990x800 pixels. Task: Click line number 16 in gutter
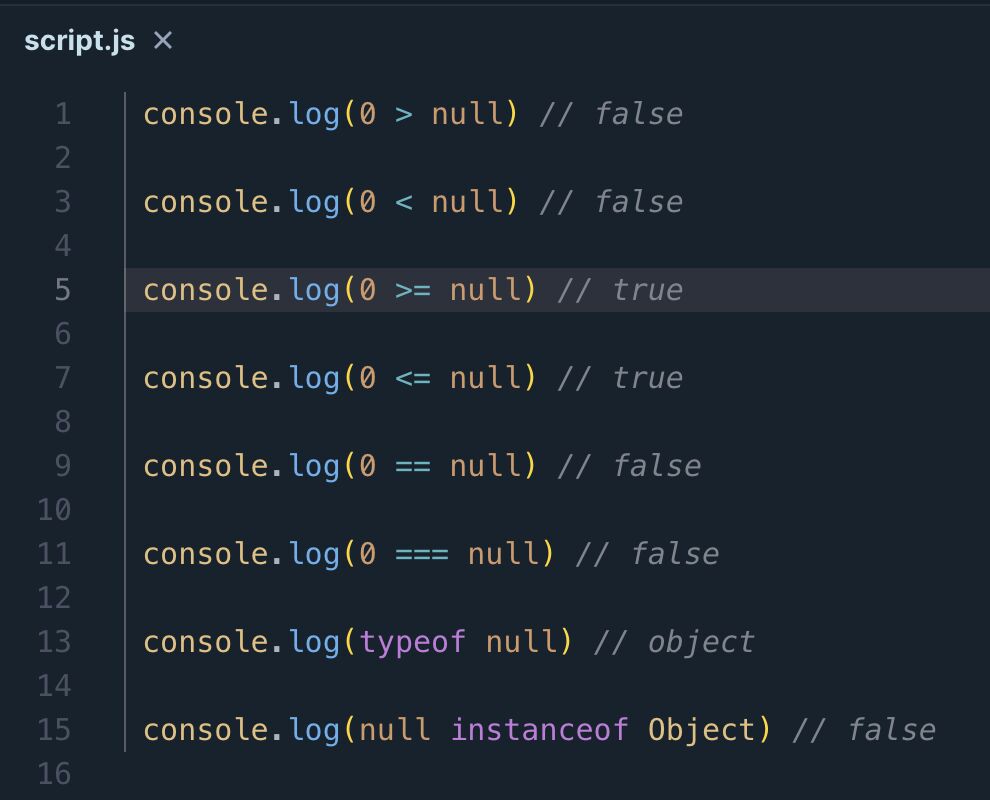[x=54, y=774]
